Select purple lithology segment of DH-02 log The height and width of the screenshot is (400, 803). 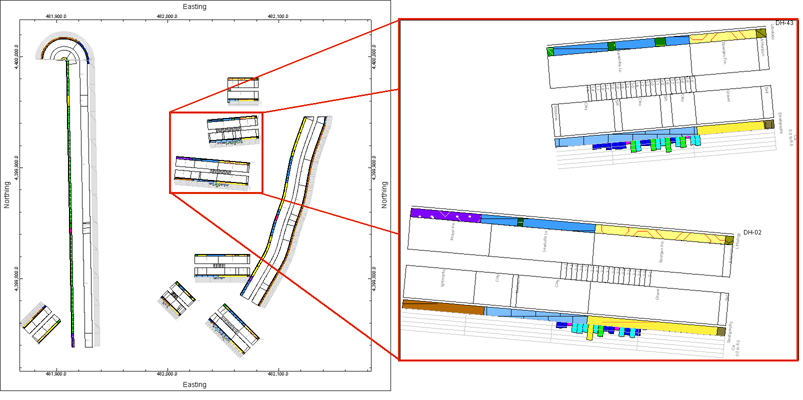(x=446, y=215)
